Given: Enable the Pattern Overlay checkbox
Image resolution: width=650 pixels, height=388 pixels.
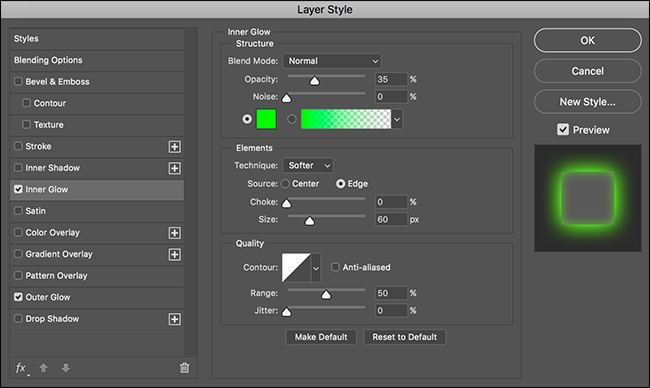Looking at the screenshot, I should (x=18, y=275).
